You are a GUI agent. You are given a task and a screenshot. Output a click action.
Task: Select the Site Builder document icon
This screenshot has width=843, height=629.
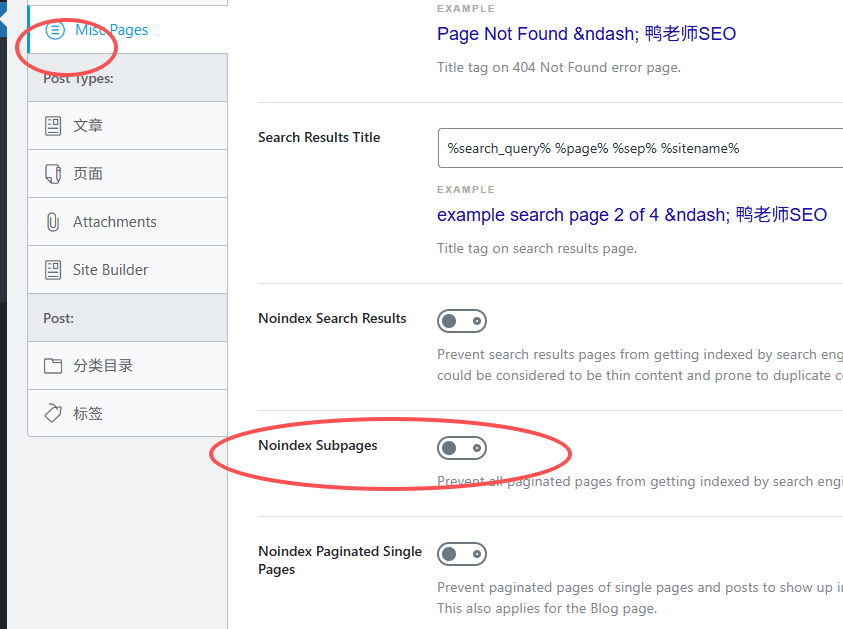[x=54, y=269]
